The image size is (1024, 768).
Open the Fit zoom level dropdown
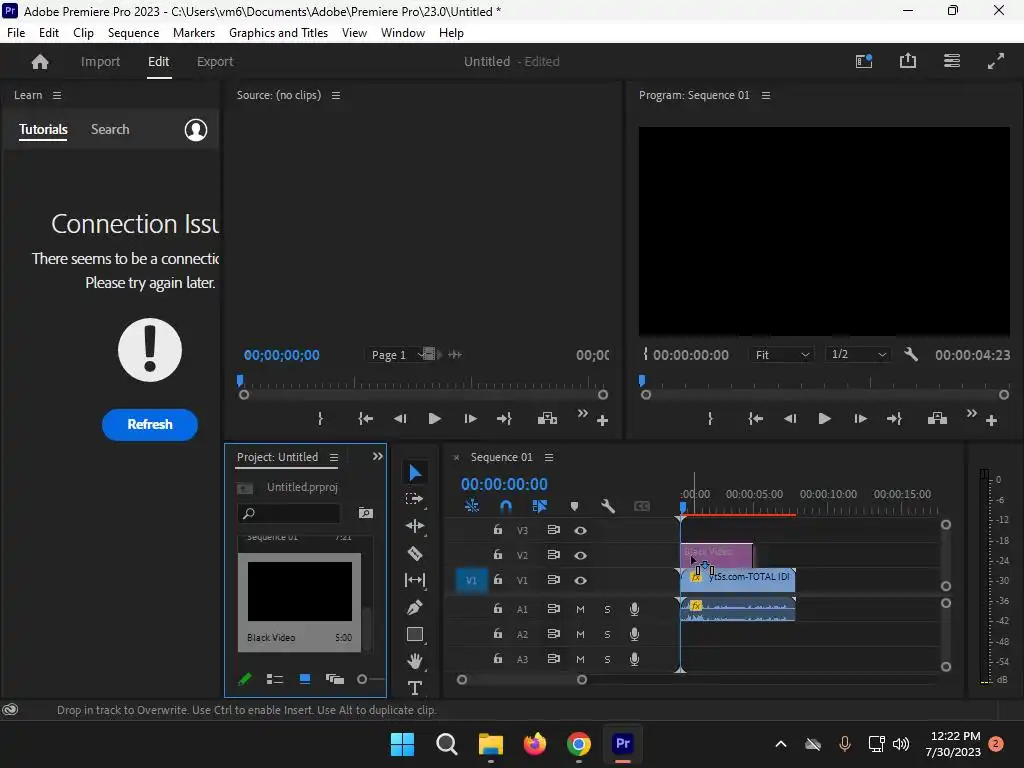(x=782, y=355)
